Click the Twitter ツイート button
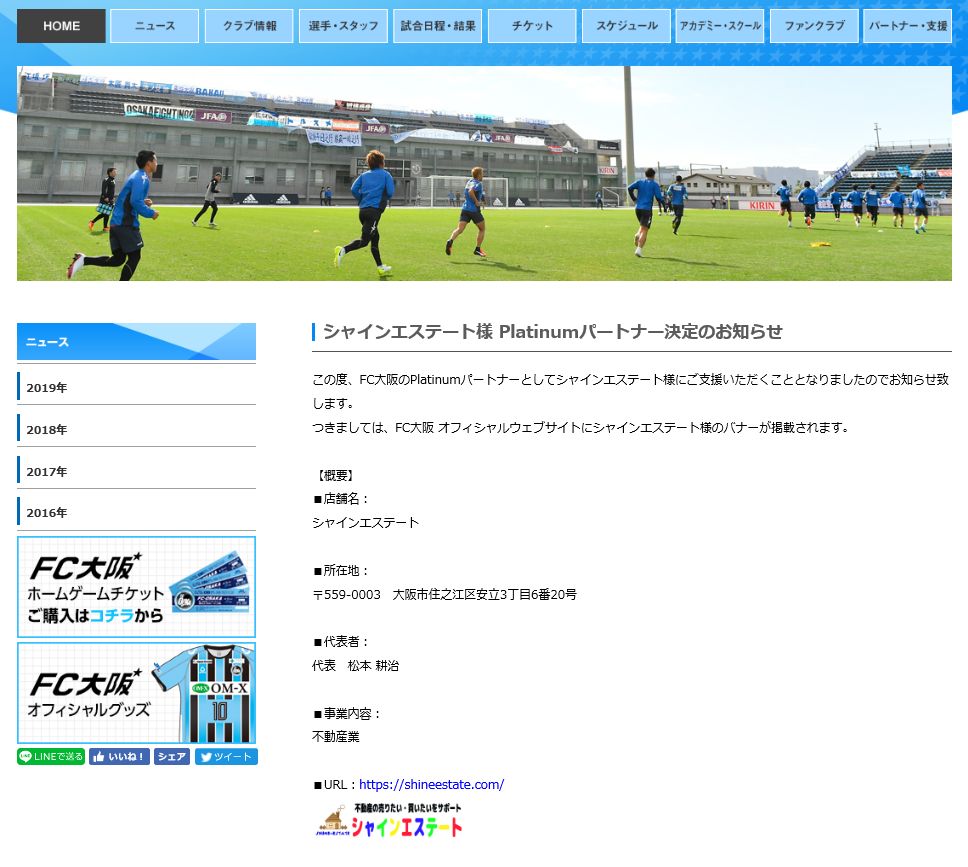 [226, 757]
